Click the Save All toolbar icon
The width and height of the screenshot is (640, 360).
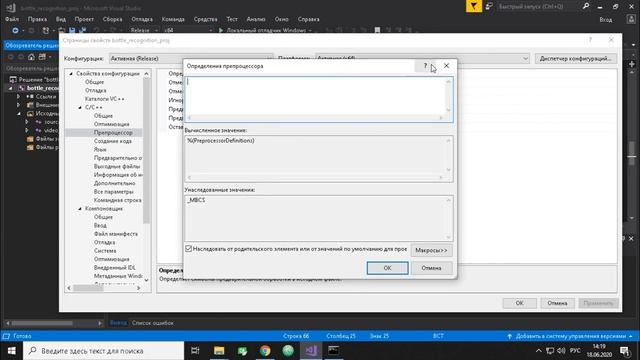(82, 31)
